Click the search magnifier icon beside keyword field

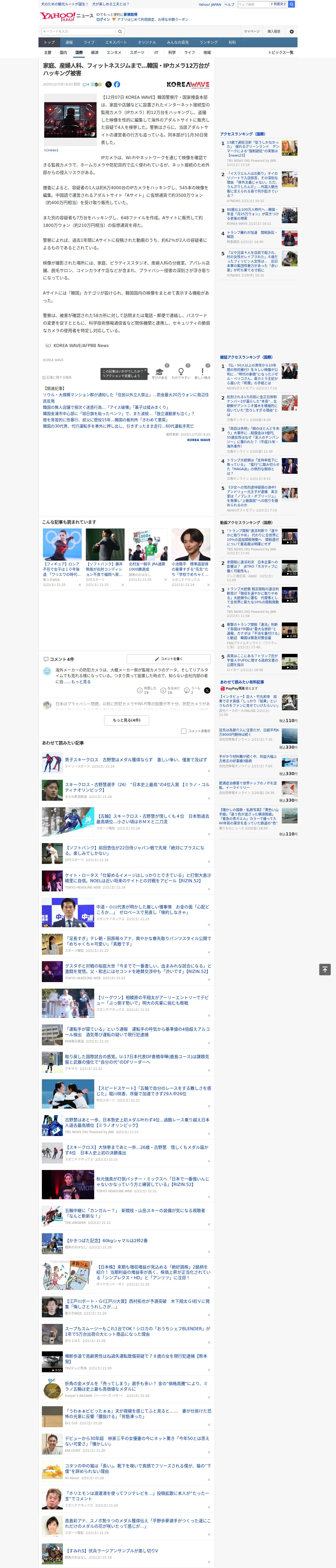click(120, 31)
